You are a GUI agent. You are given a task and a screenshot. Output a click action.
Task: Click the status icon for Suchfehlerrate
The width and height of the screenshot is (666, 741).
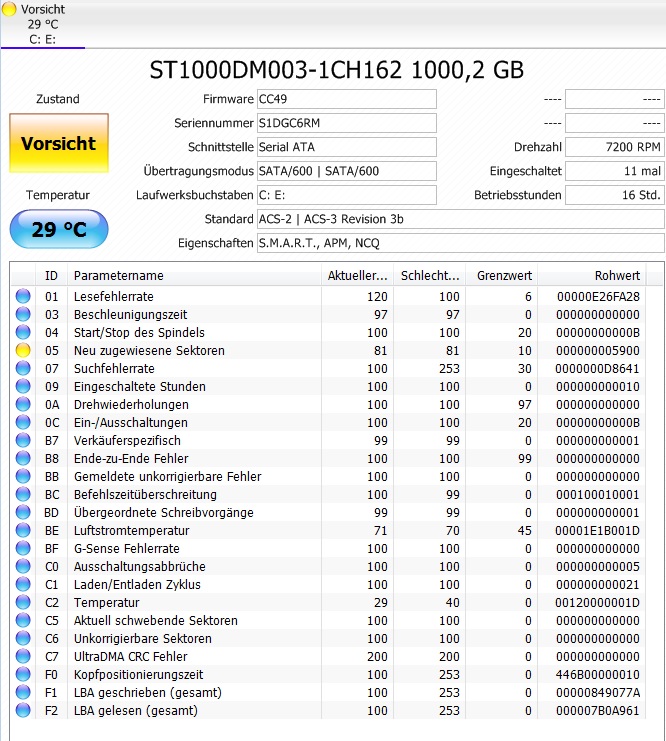pos(23,368)
